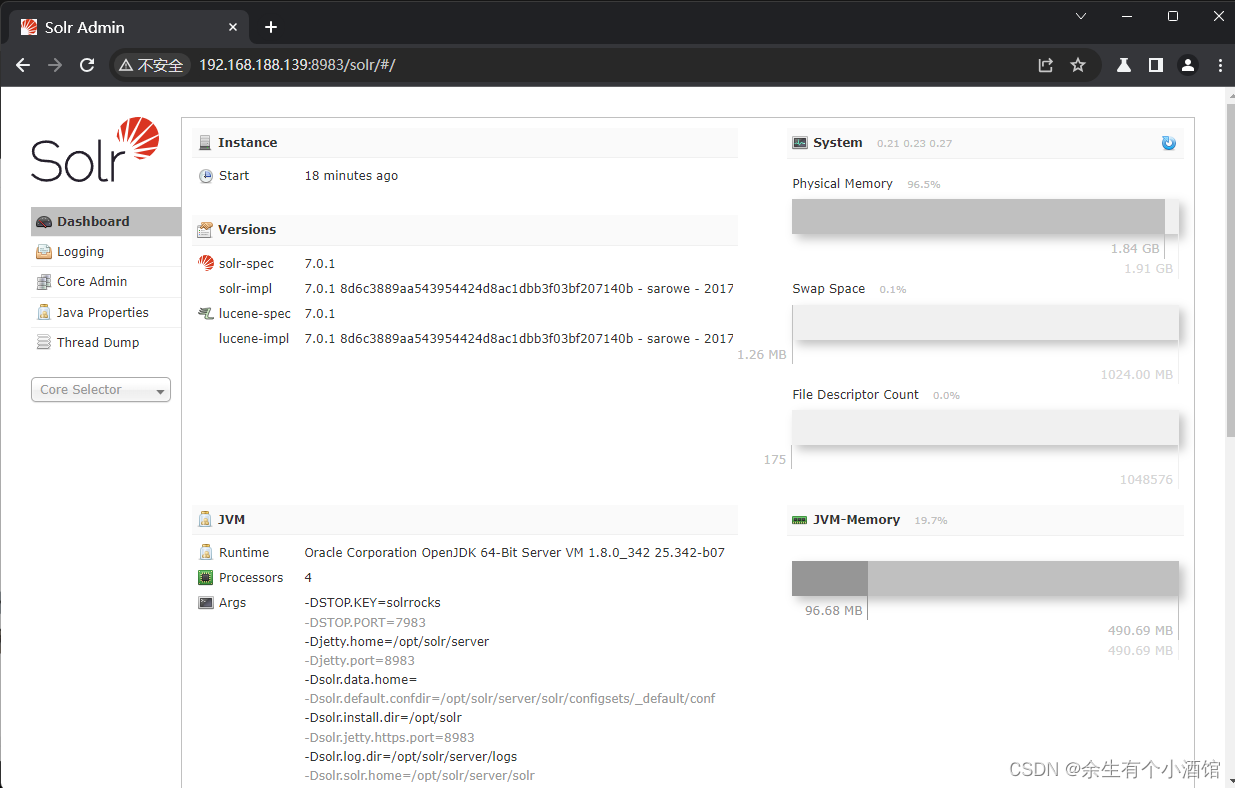Image resolution: width=1235 pixels, height=788 pixels.
Task: Click the Logging notepad icon
Action: (44, 252)
